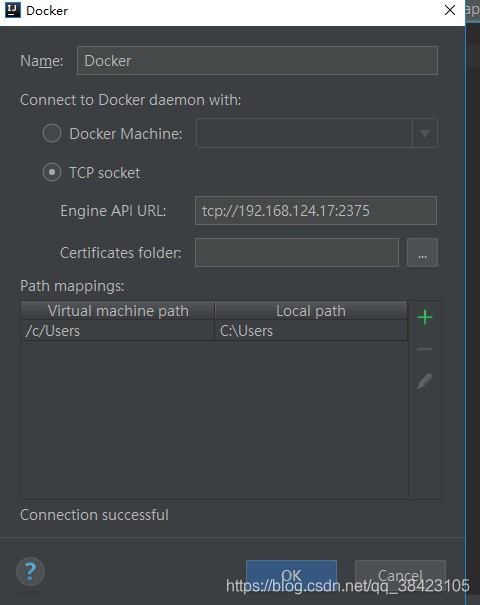Click the empty Certificates folder field
The width and height of the screenshot is (480, 605).
click(x=297, y=253)
